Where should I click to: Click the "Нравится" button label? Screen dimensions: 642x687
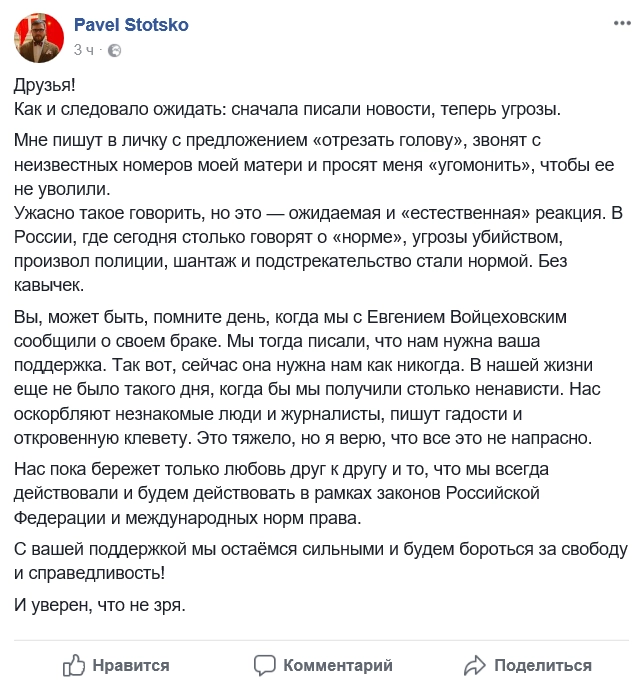pyautogui.click(x=131, y=666)
